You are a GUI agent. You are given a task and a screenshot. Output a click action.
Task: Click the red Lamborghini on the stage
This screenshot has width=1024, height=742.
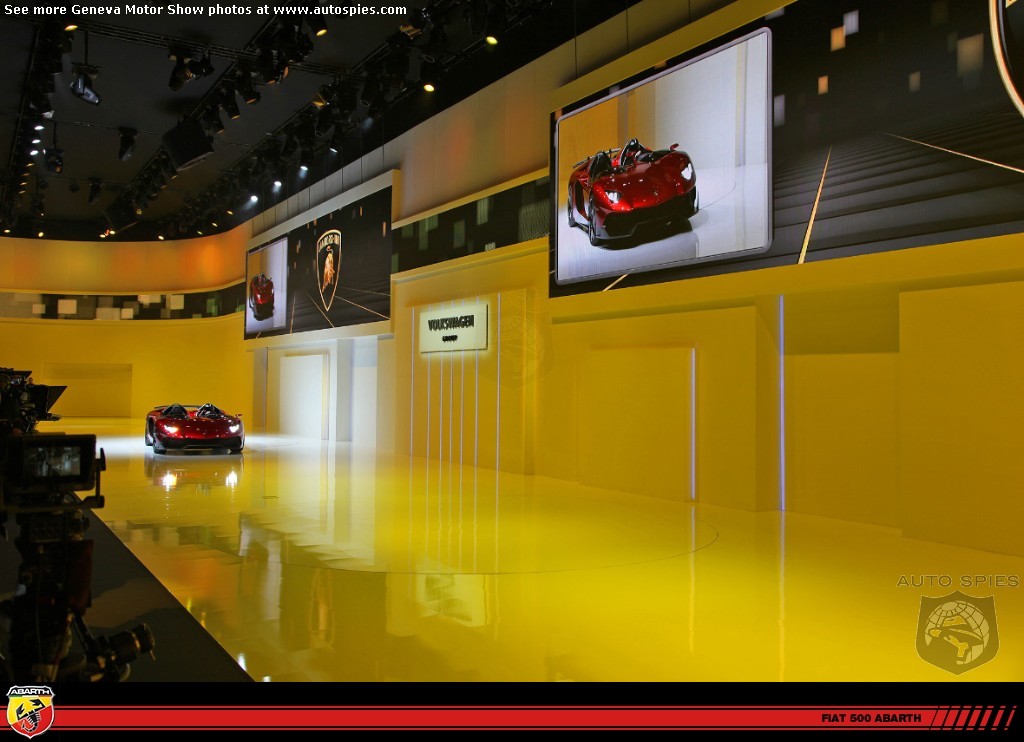(195, 428)
